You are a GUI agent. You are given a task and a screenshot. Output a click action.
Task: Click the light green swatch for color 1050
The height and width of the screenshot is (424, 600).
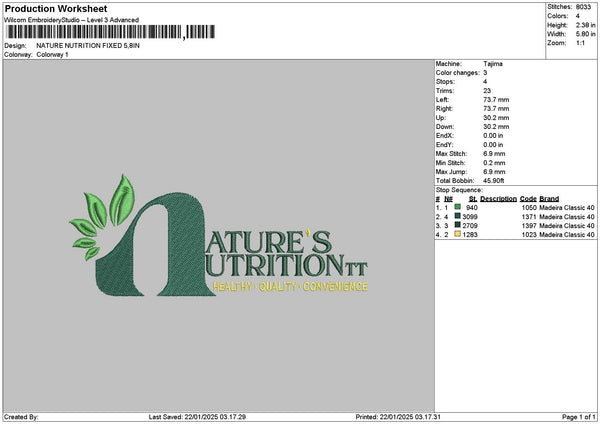457,207
